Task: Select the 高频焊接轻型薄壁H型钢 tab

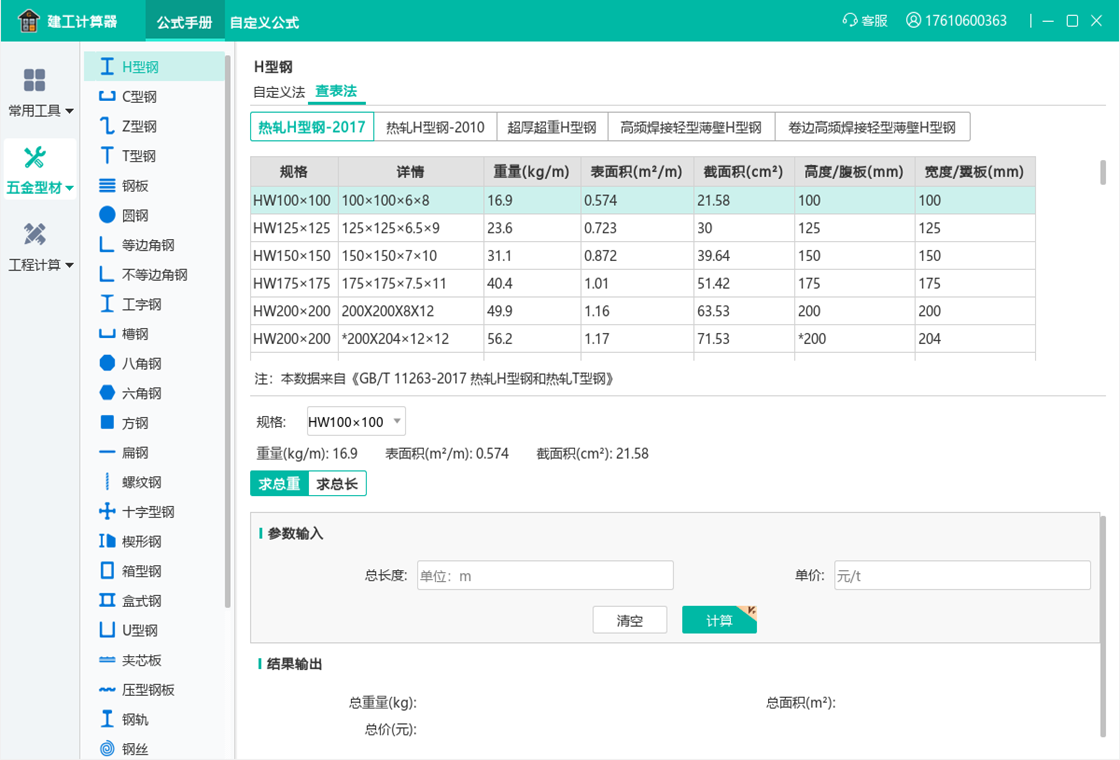Action: tap(691, 127)
